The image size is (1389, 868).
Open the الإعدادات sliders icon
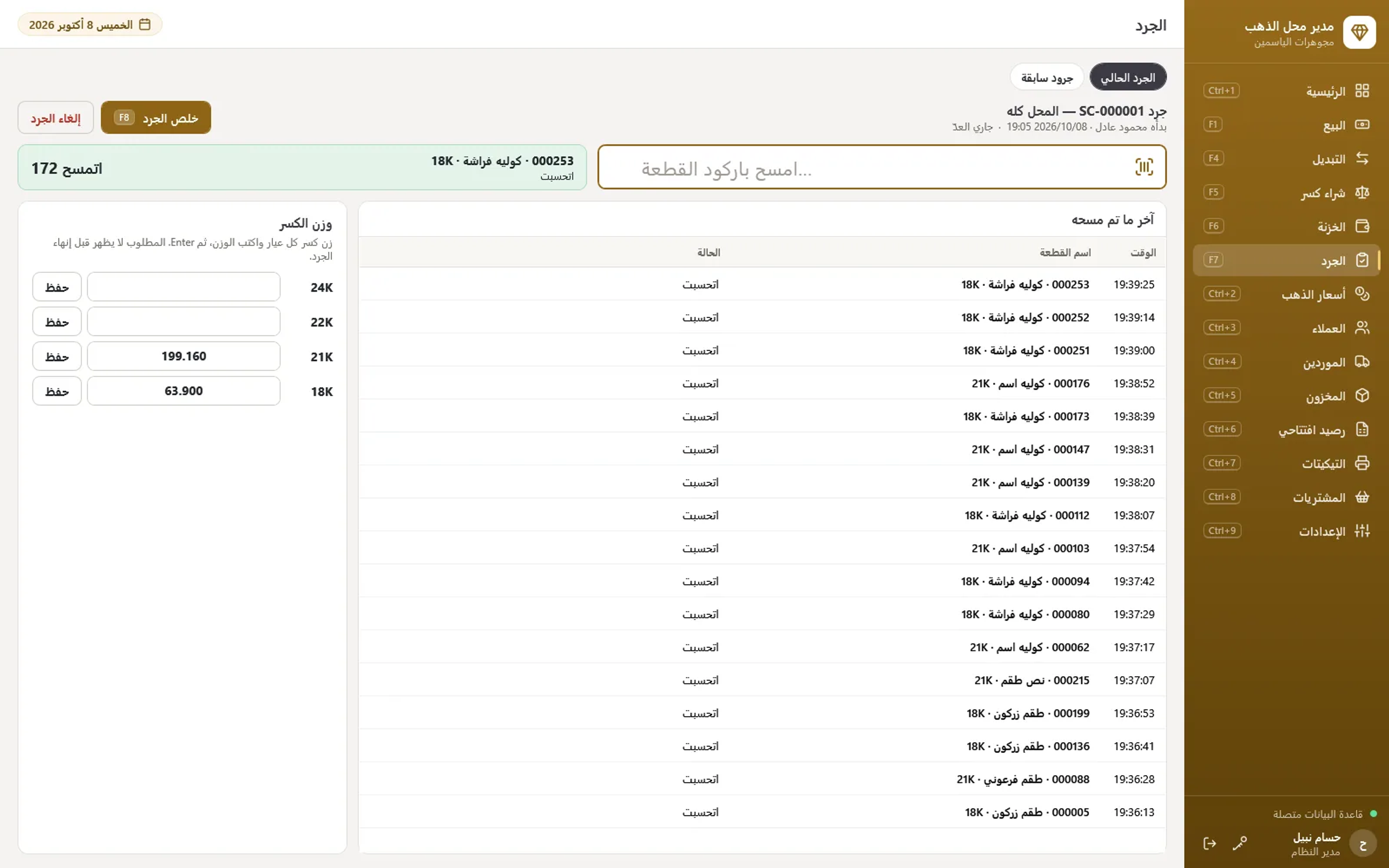pos(1362,531)
